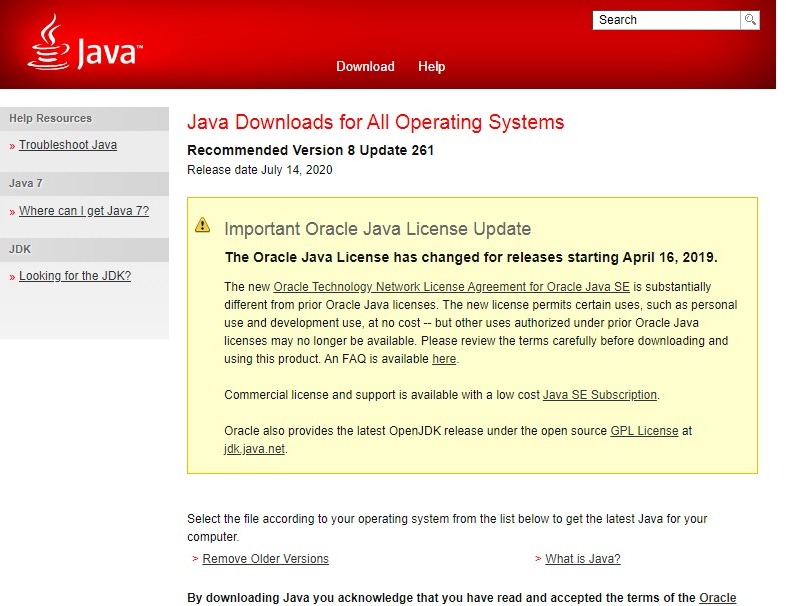This screenshot has height=606, width=792.
Task: Click inside the Search text field
Action: point(665,20)
